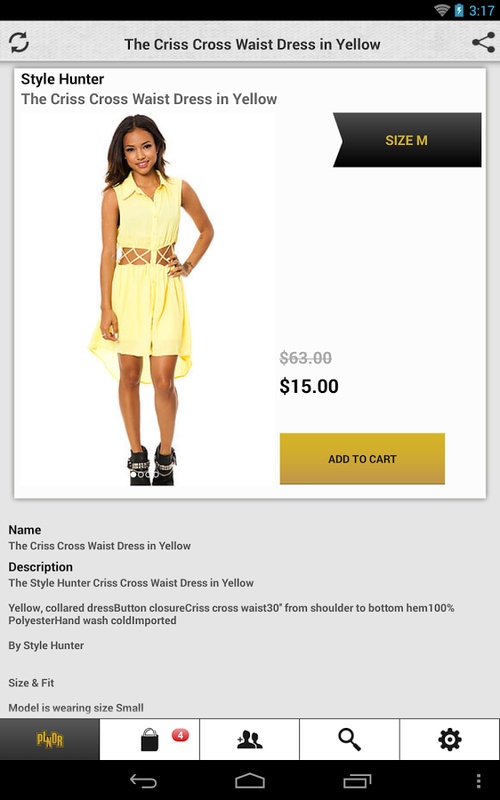Tap the Android home navigation button
Screen dimensions: 500x800
click(250, 781)
